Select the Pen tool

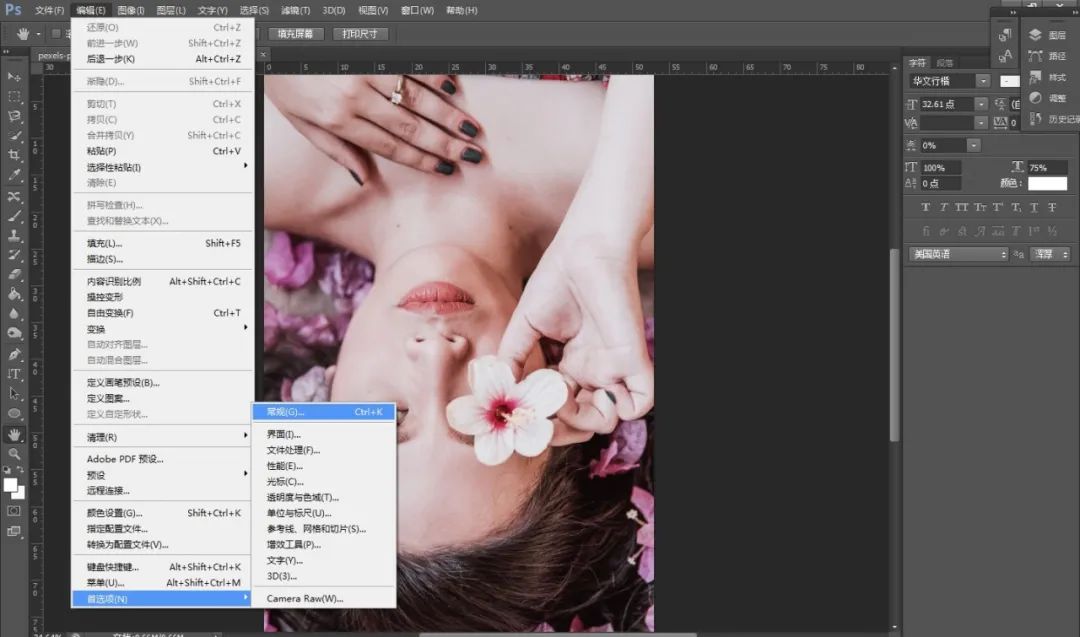[14, 355]
